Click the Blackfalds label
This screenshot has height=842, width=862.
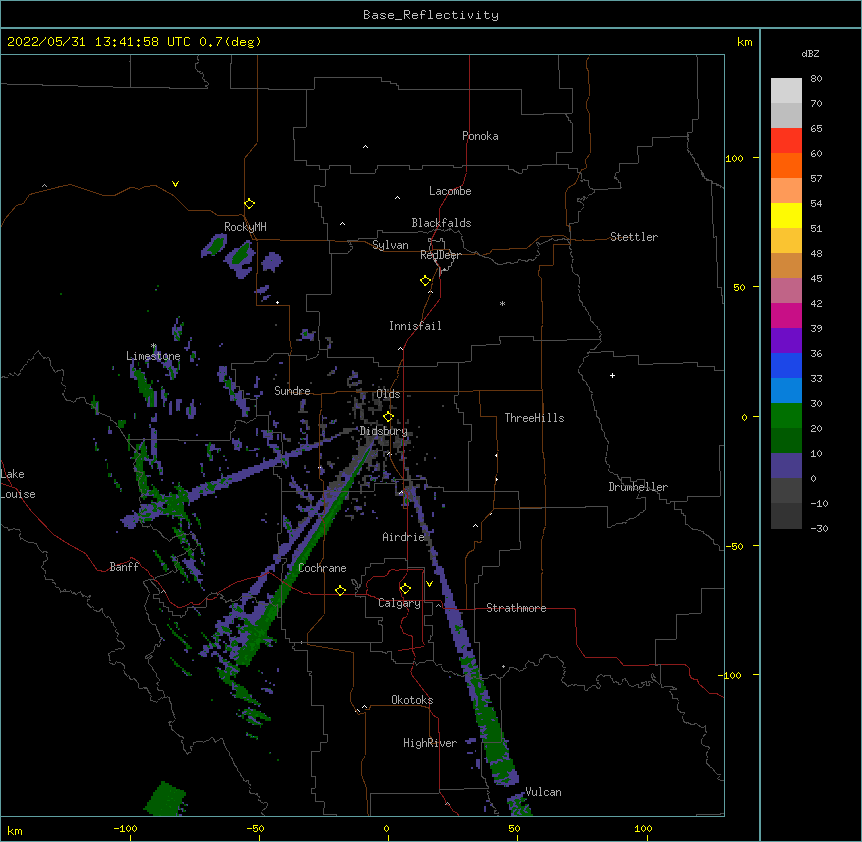(441, 223)
